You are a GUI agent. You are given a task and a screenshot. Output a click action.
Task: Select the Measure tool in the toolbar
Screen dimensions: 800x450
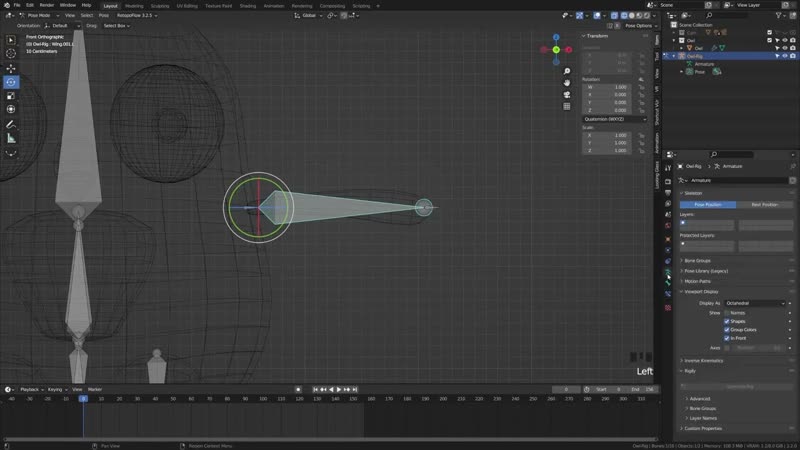coord(11,138)
